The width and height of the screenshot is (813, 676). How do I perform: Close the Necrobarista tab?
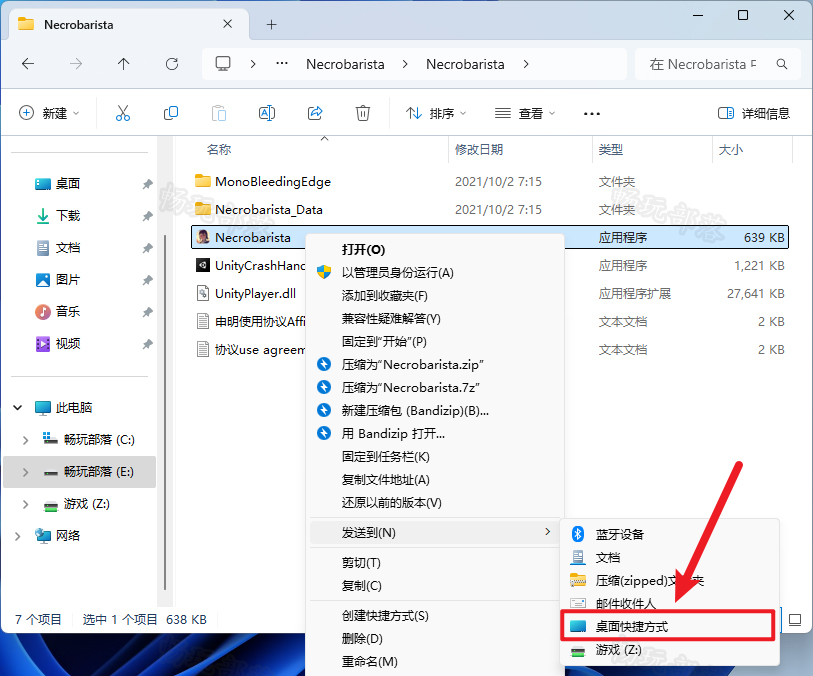tap(227, 24)
